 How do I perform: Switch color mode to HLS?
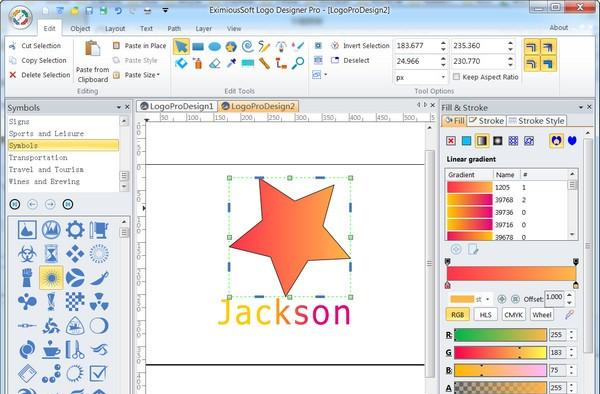tap(485, 314)
